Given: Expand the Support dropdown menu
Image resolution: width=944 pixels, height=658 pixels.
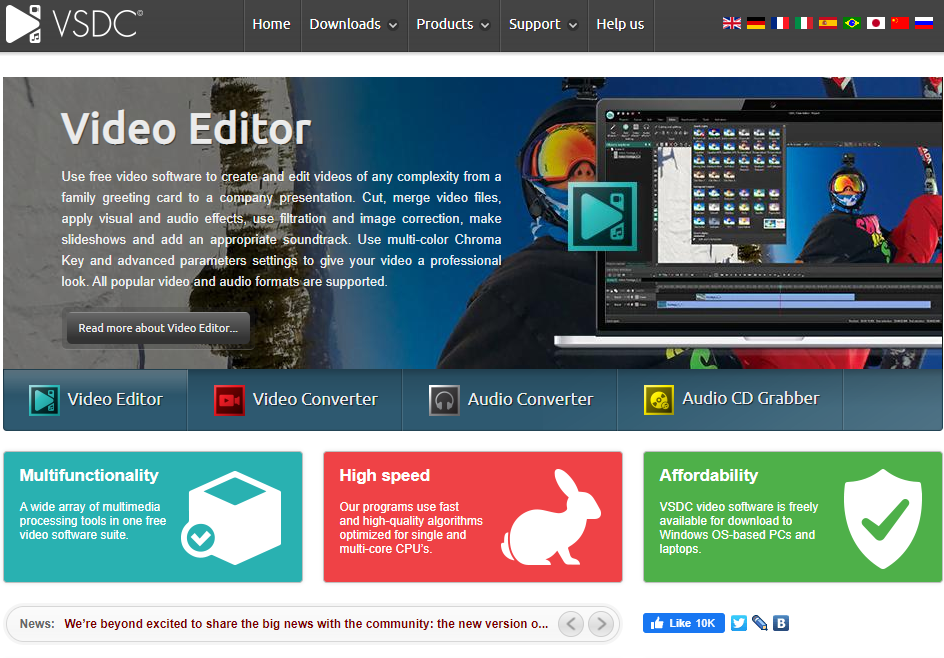Looking at the screenshot, I should (537, 24).
